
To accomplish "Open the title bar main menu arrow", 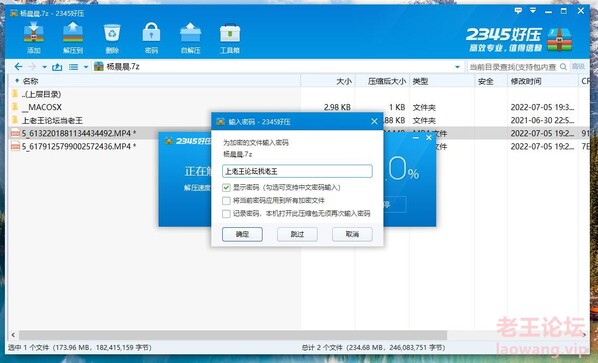I will pyautogui.click(x=533, y=11).
